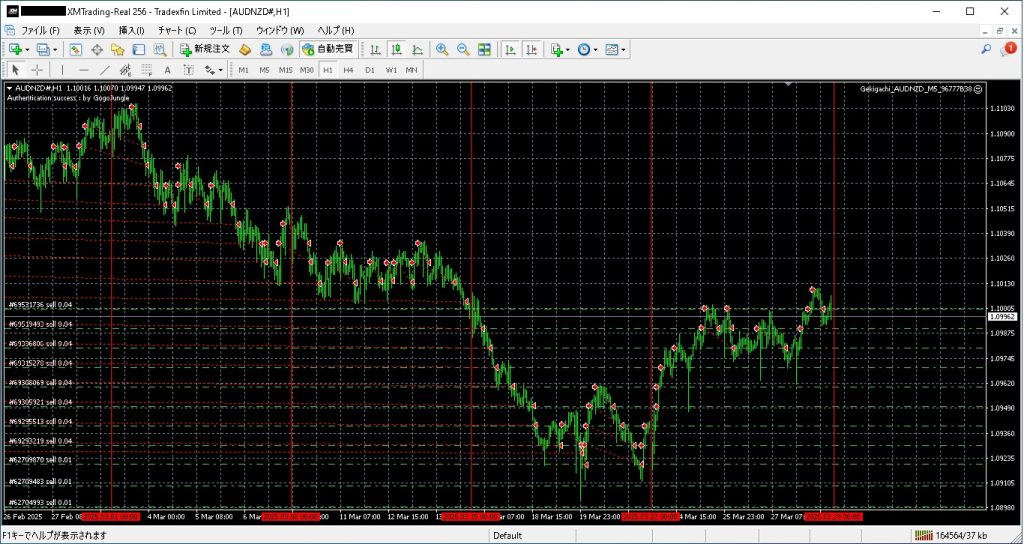Open the Profiles dropdown arrow
This screenshot has height=544, width=1024.
(55, 49)
